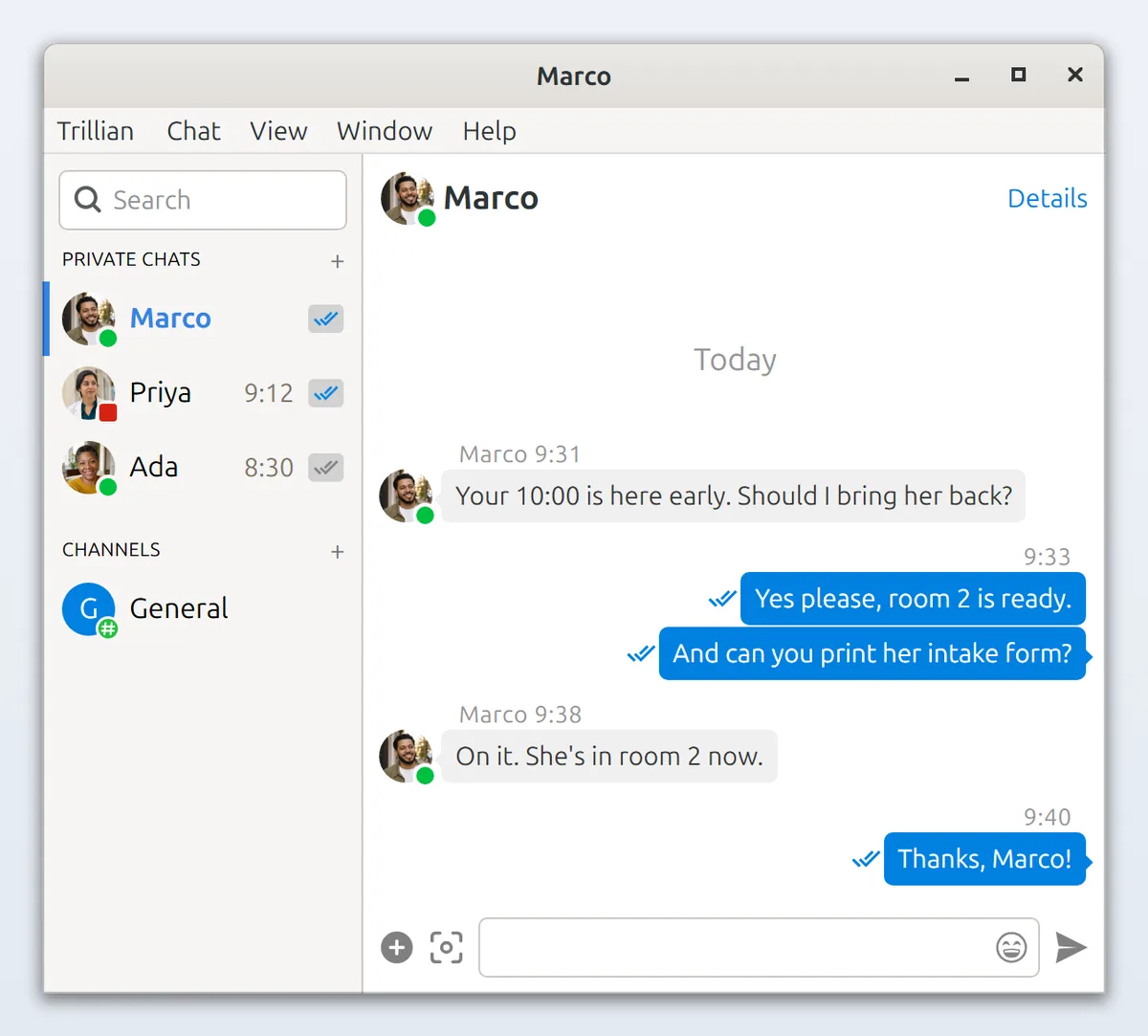Screen dimensions: 1148x1036
Task: Click Marco's avatar in the chat list
Action: [89, 319]
